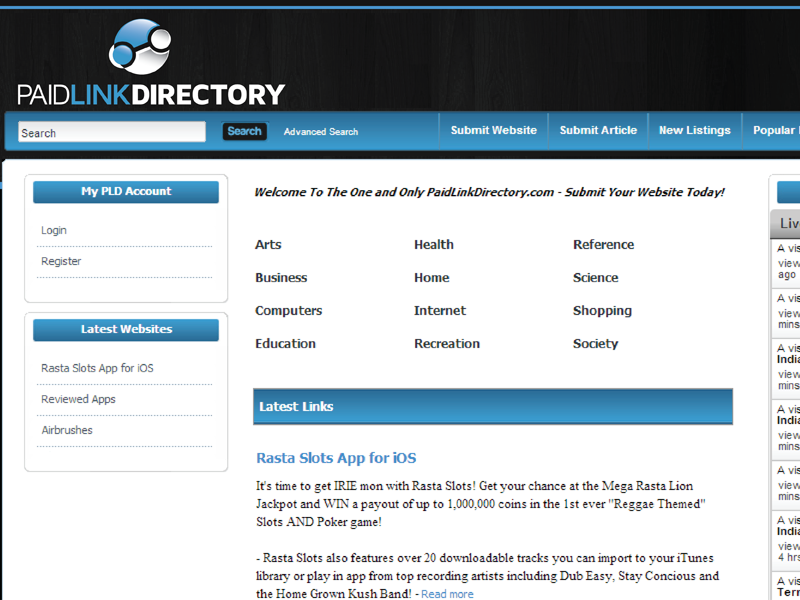
Task: Open Rasta Slots App for iOS article heading
Action: [x=336, y=458]
